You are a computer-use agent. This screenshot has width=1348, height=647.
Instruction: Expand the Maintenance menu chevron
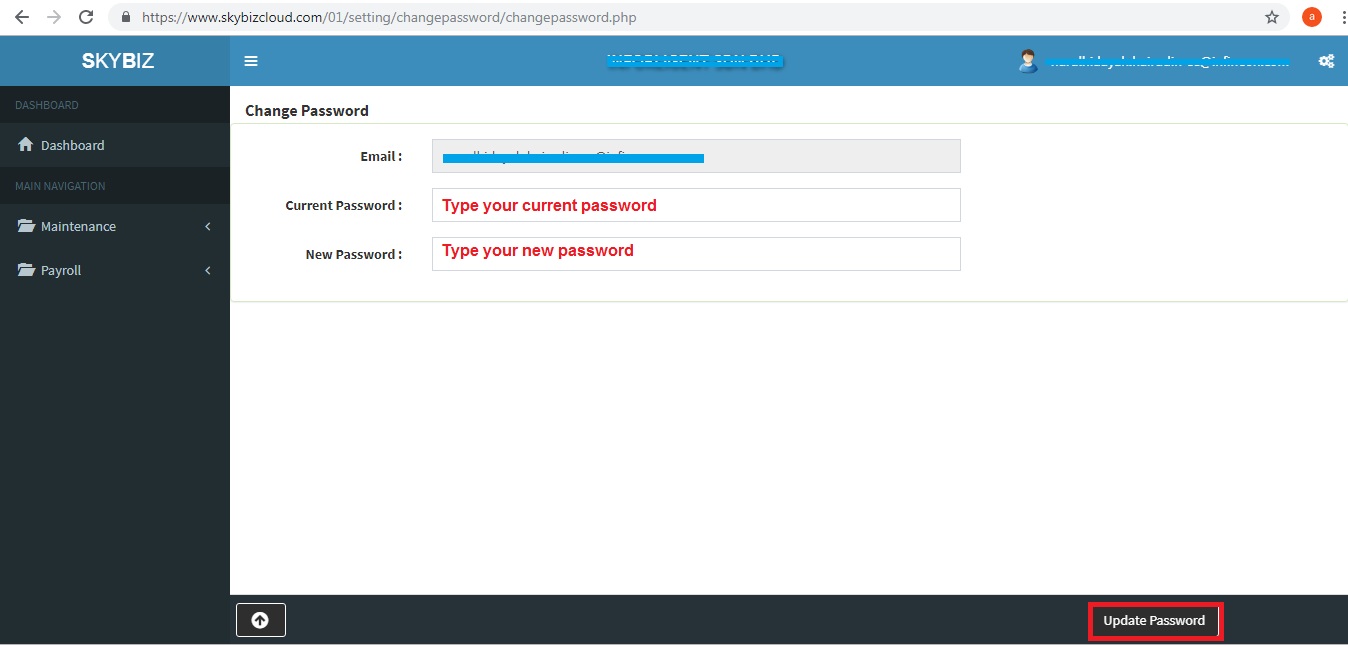coord(208,227)
